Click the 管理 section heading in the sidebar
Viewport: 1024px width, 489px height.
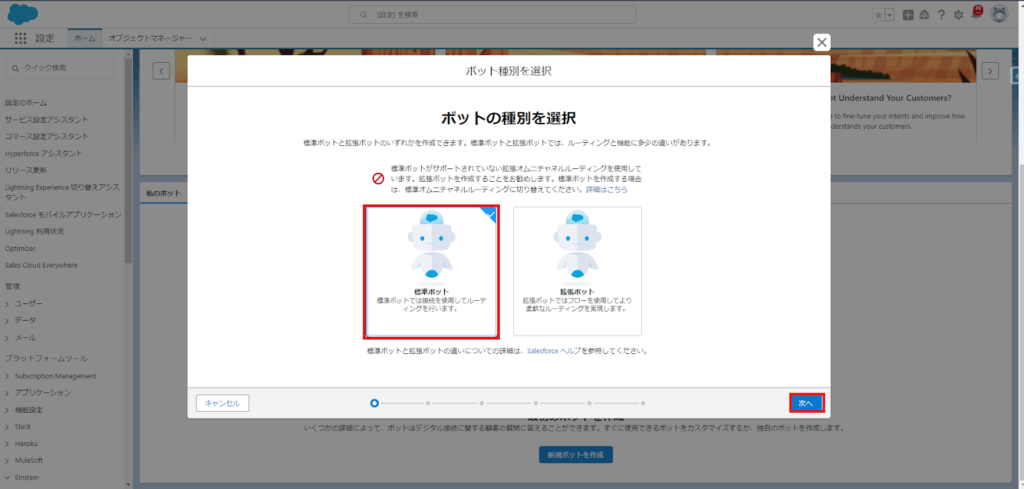click(x=13, y=287)
